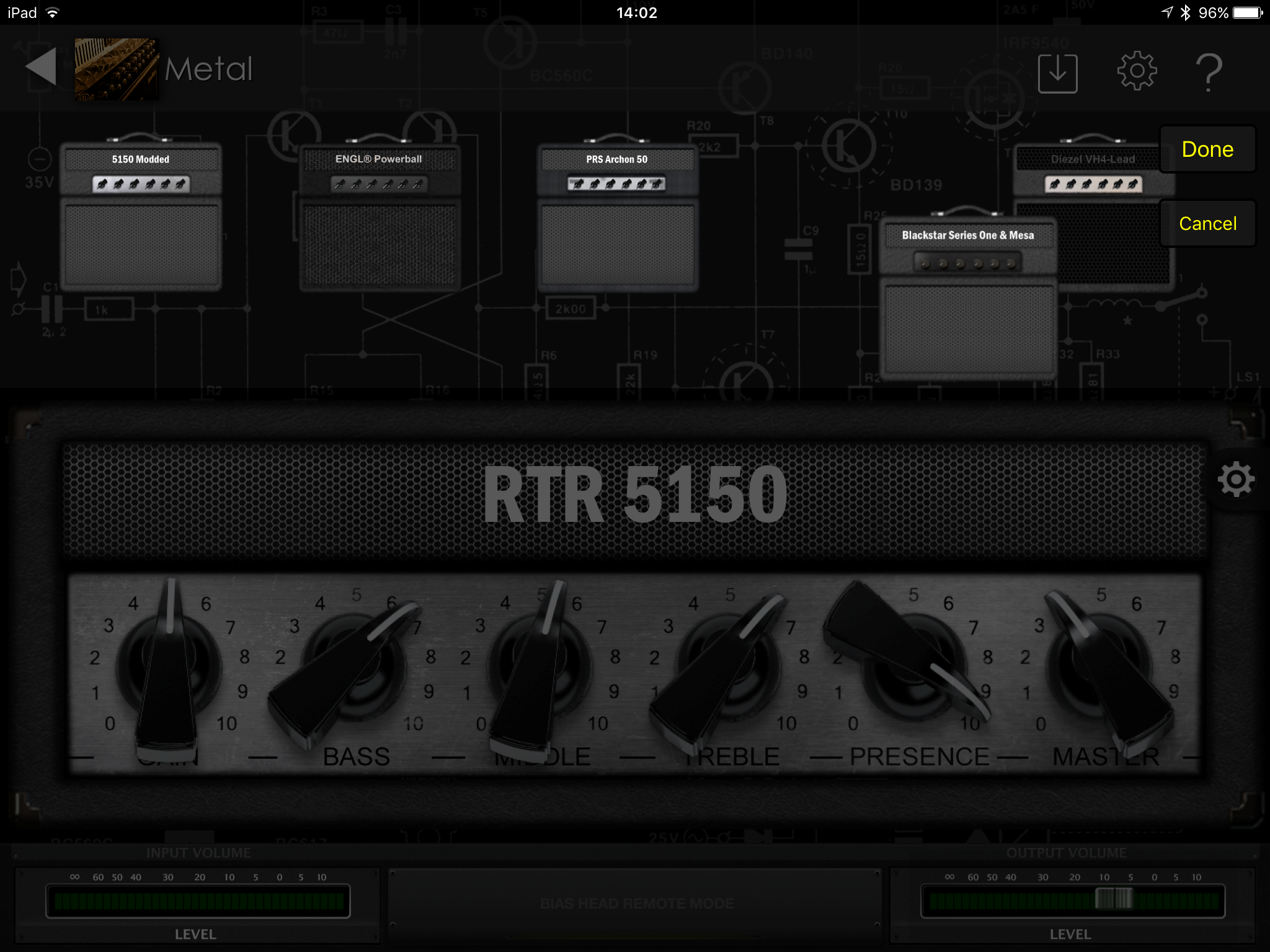1270x952 pixels.
Task: Click the input volume level meter
Action: pos(198,901)
